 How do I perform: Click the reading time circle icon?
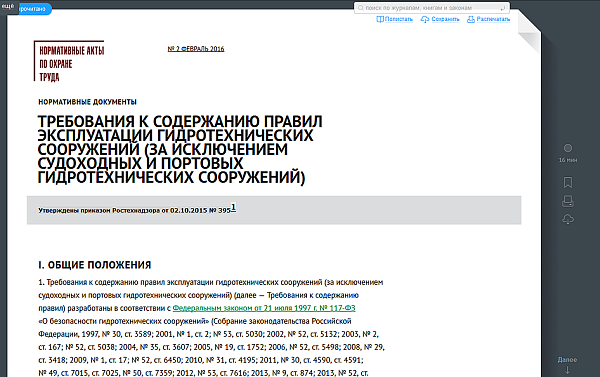(568, 148)
